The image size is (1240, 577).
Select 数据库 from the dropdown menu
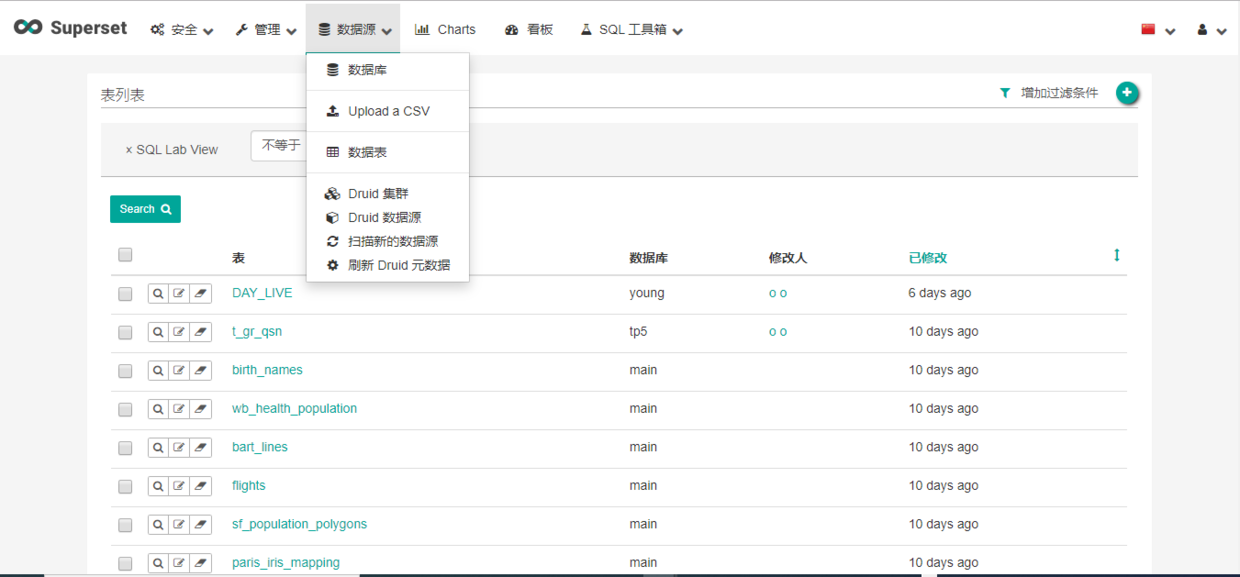point(388,70)
